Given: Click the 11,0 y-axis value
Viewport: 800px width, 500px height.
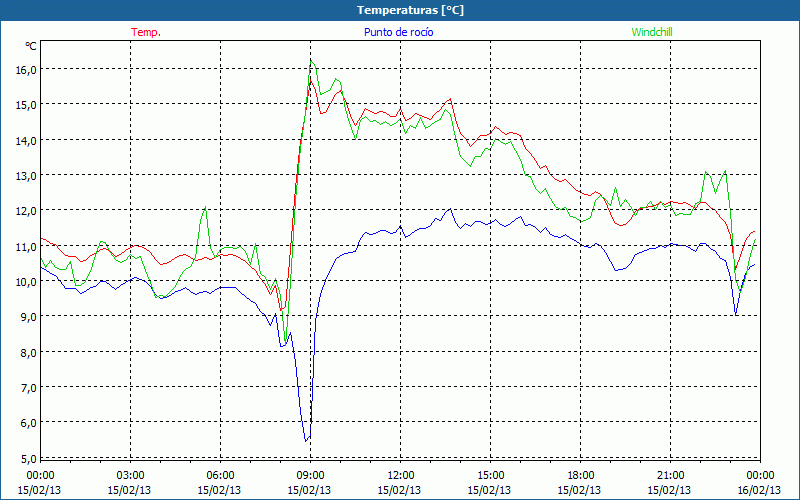Looking at the screenshot, I should tap(26, 246).
